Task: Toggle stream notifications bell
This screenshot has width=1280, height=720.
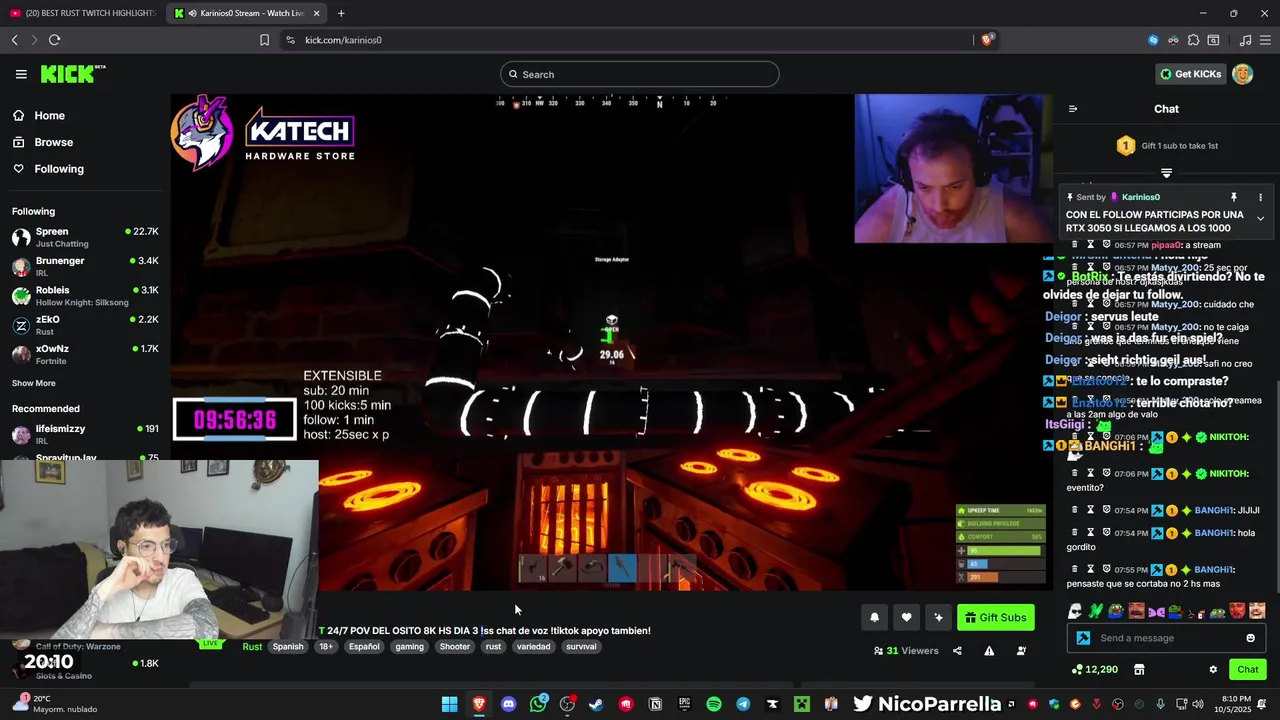Action: [874, 617]
